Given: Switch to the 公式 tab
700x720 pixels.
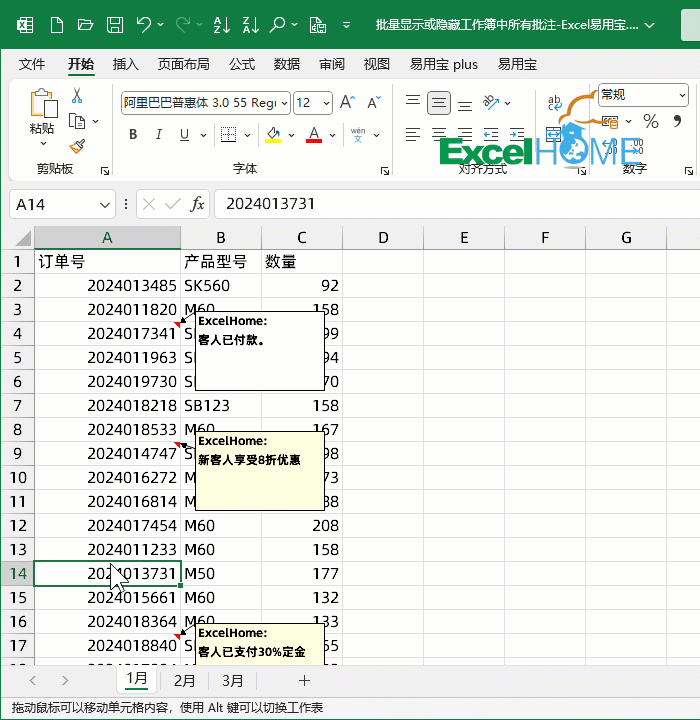Looking at the screenshot, I should click(242, 64).
